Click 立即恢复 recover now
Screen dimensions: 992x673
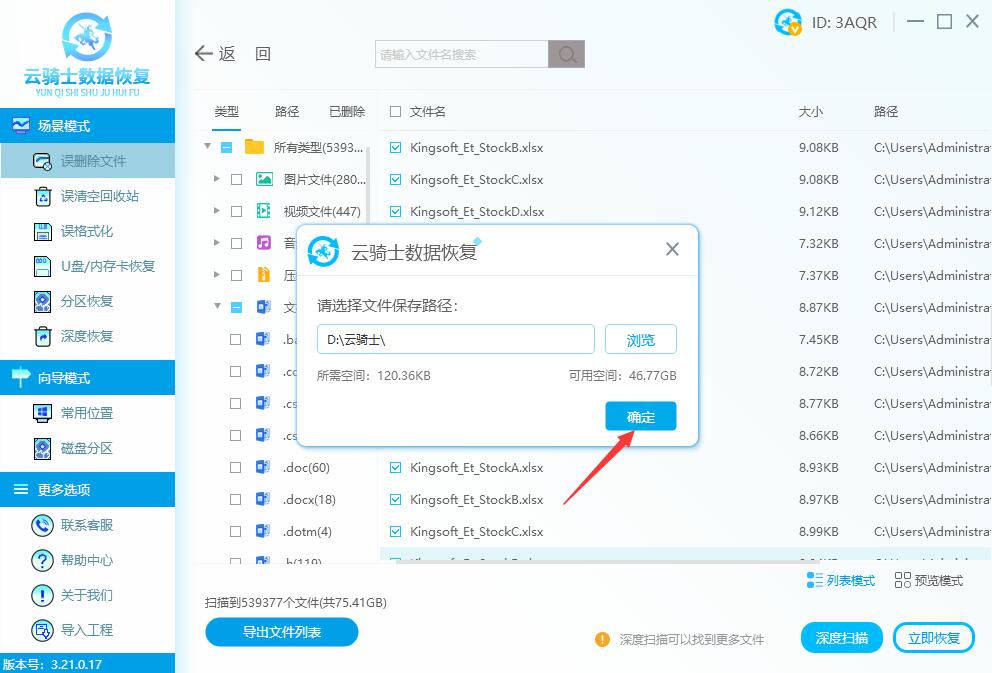934,638
